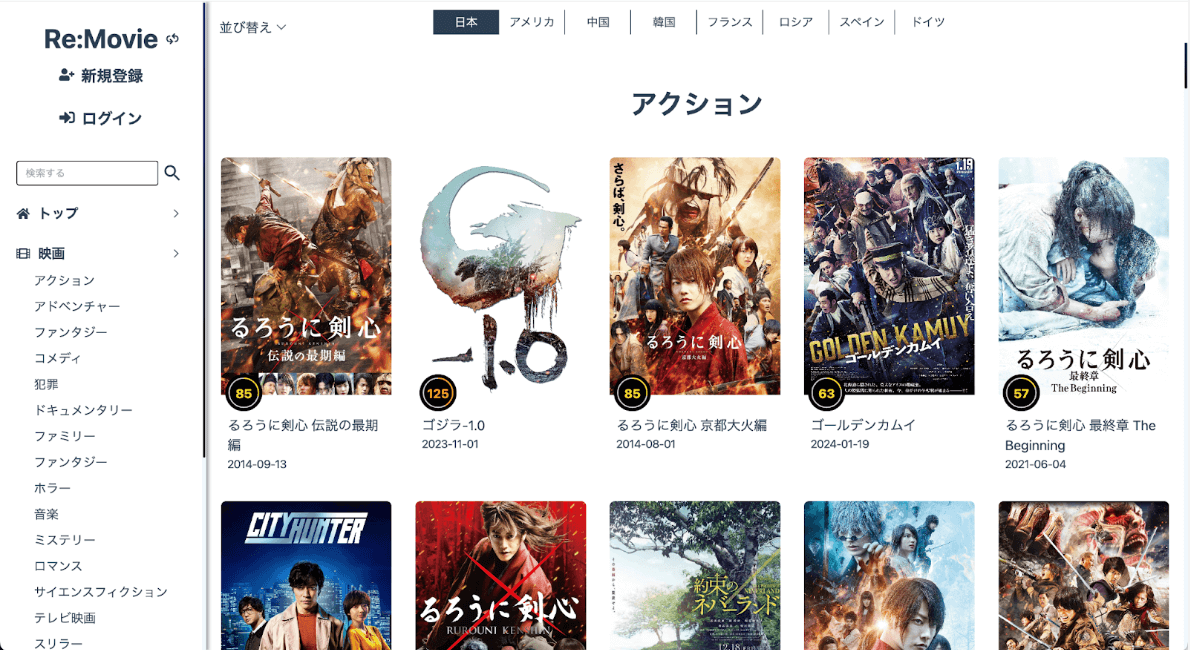Select the 音楽 genre
Image resolution: width=1190 pixels, height=650 pixels.
tap(46, 514)
